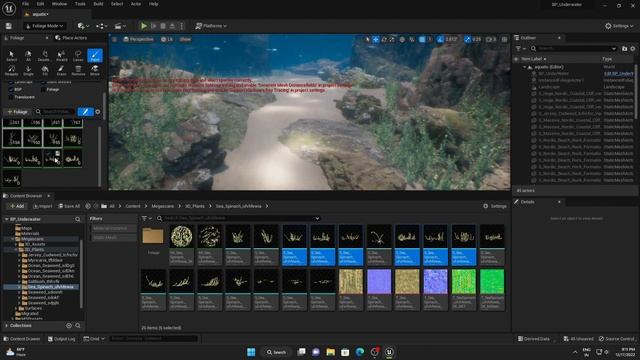Toggle the Foliage filter checkbox
640x360 pixels.
[43, 89]
